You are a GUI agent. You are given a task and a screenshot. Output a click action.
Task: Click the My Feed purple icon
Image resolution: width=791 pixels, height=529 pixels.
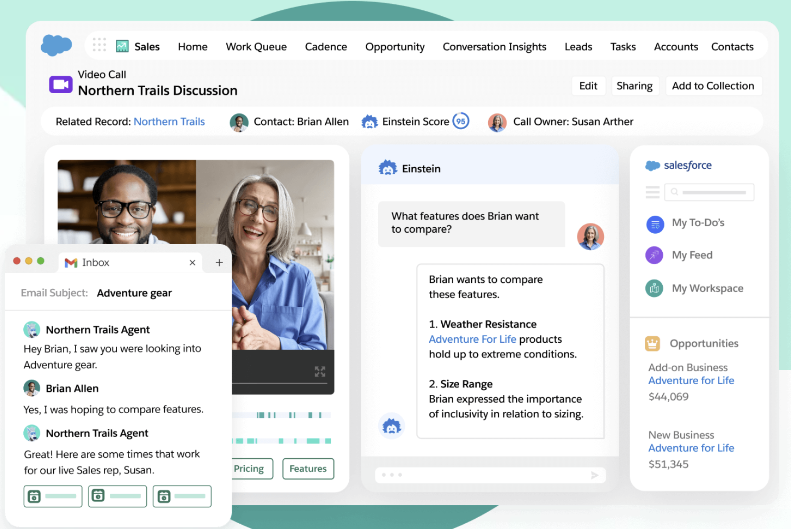coord(654,255)
